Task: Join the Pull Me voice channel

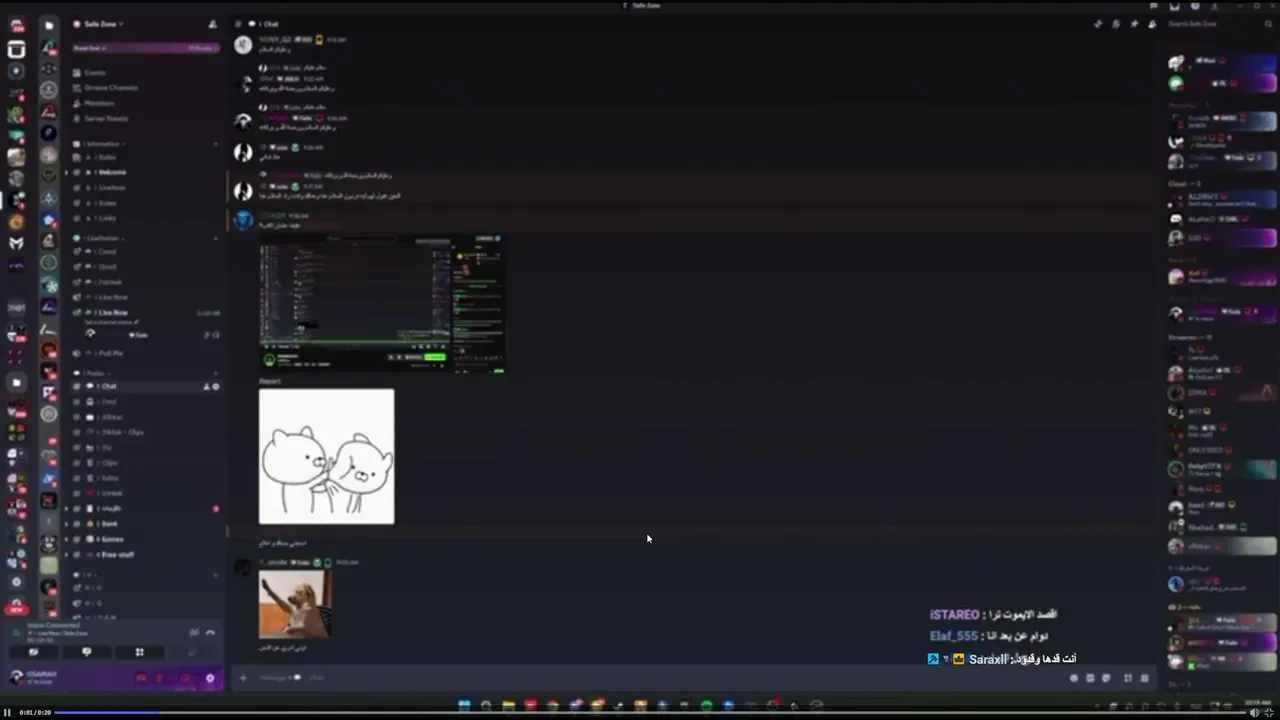Action: 110,353
